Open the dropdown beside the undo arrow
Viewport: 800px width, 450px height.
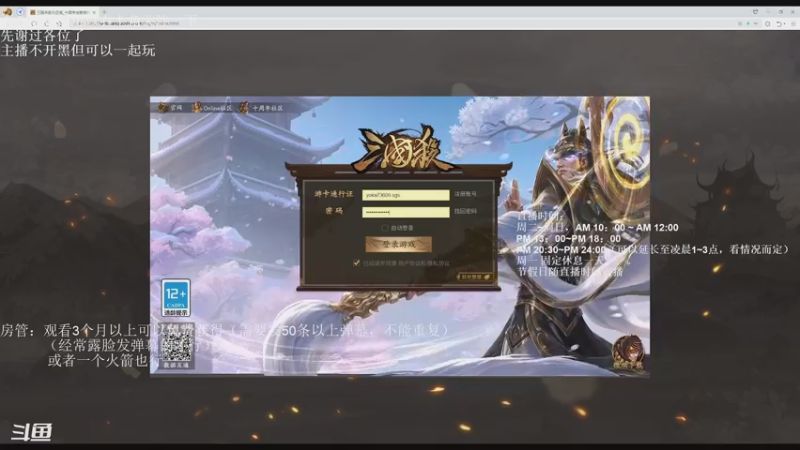tap(784, 24)
